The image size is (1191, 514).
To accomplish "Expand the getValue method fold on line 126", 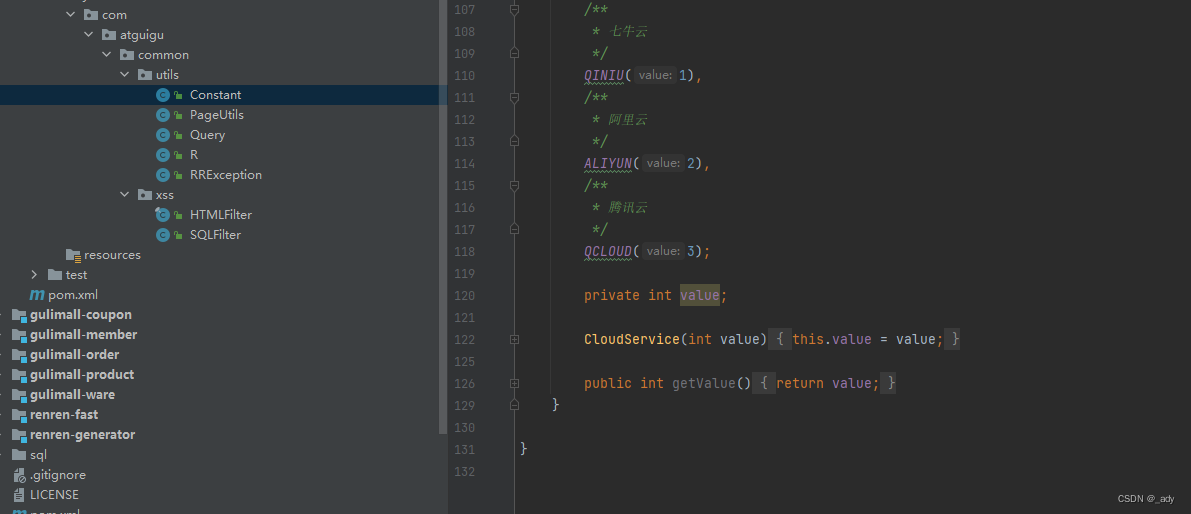I will click(x=514, y=383).
